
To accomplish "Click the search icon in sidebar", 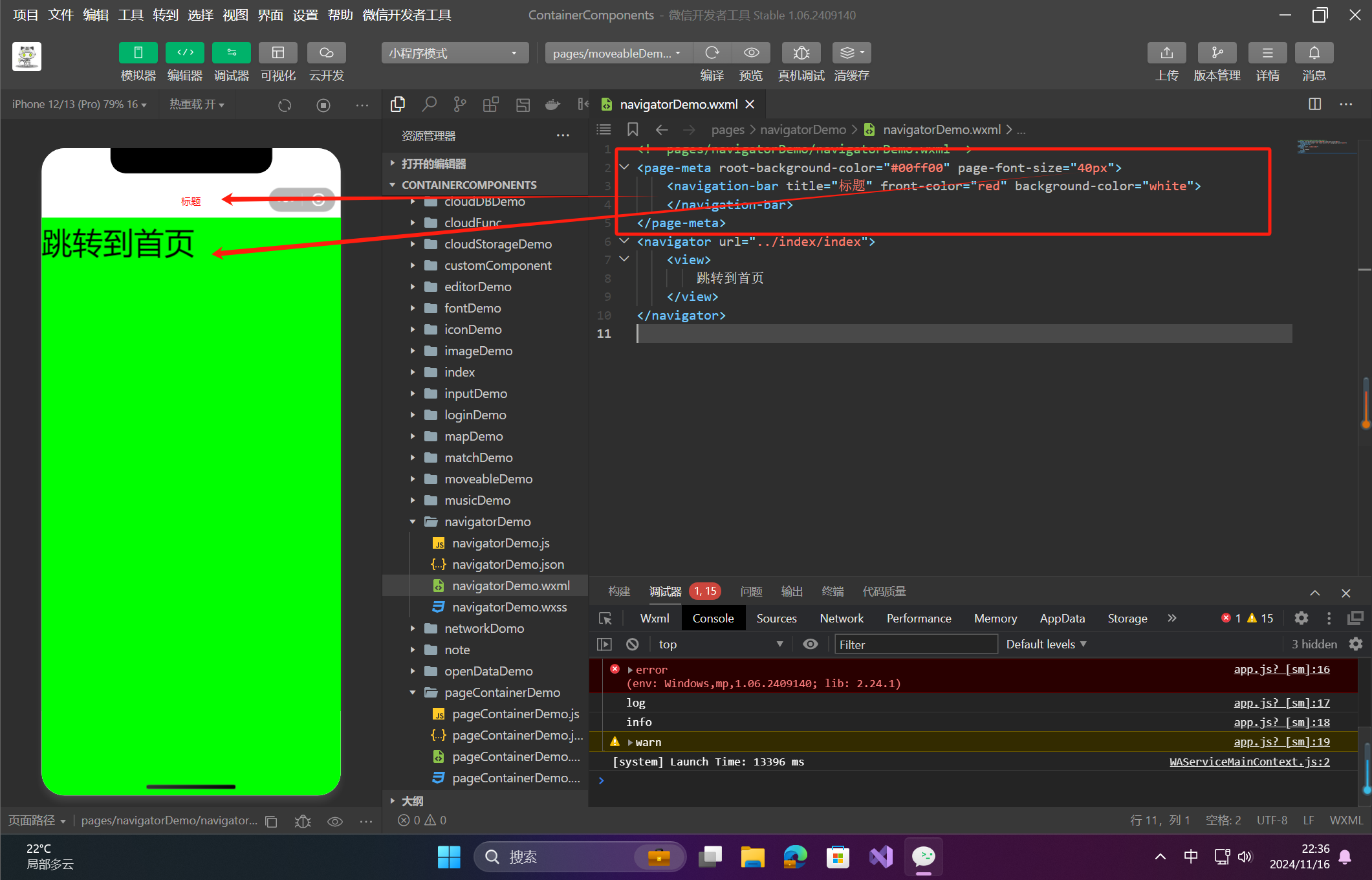I will coord(429,104).
